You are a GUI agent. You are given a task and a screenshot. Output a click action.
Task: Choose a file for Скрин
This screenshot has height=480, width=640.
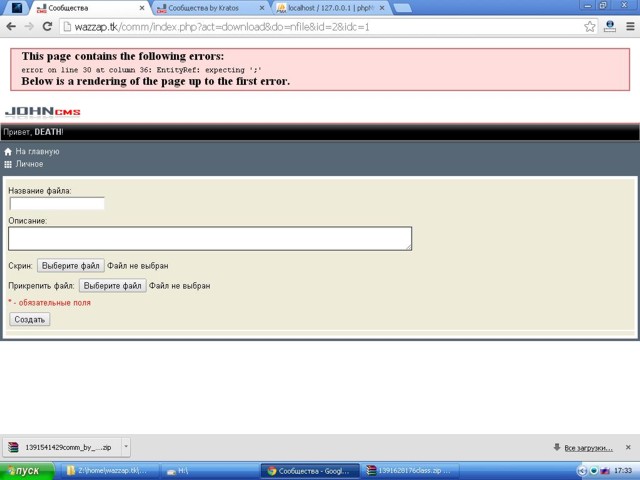click(x=71, y=266)
